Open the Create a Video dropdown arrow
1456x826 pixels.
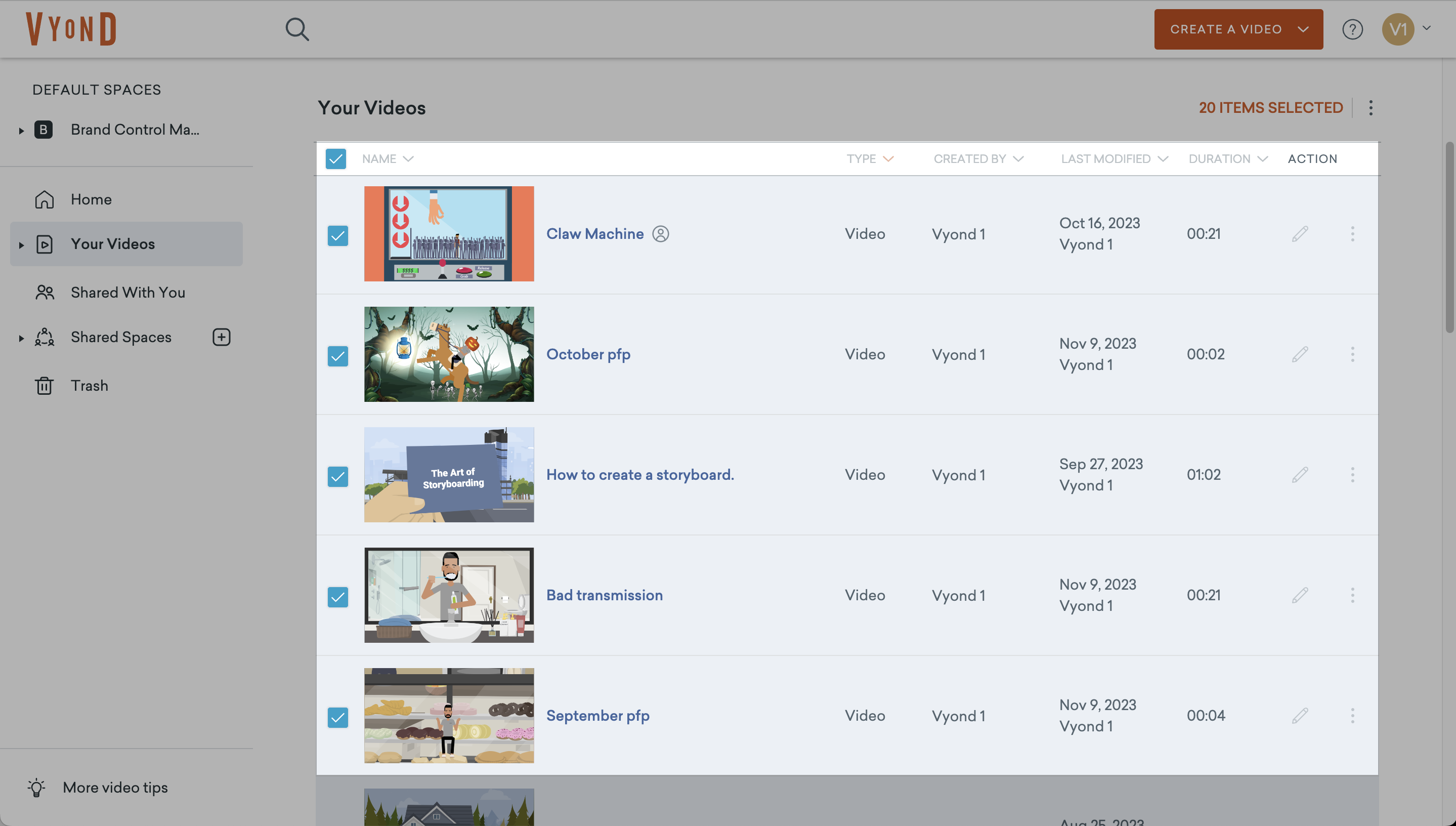click(1304, 29)
